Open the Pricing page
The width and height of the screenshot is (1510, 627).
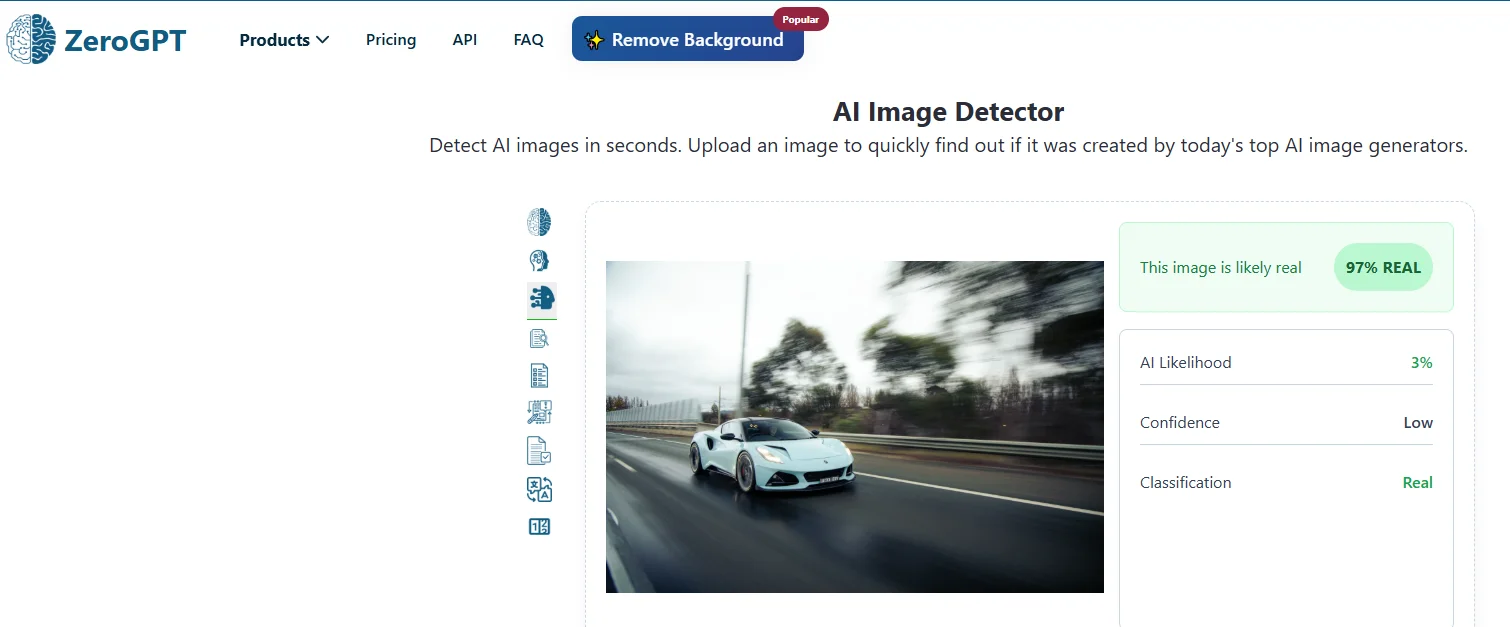pos(391,40)
